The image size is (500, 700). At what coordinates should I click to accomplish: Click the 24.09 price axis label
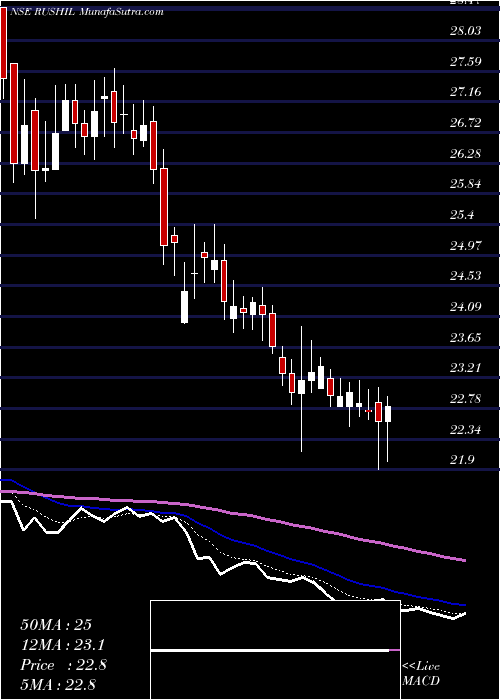click(465, 307)
